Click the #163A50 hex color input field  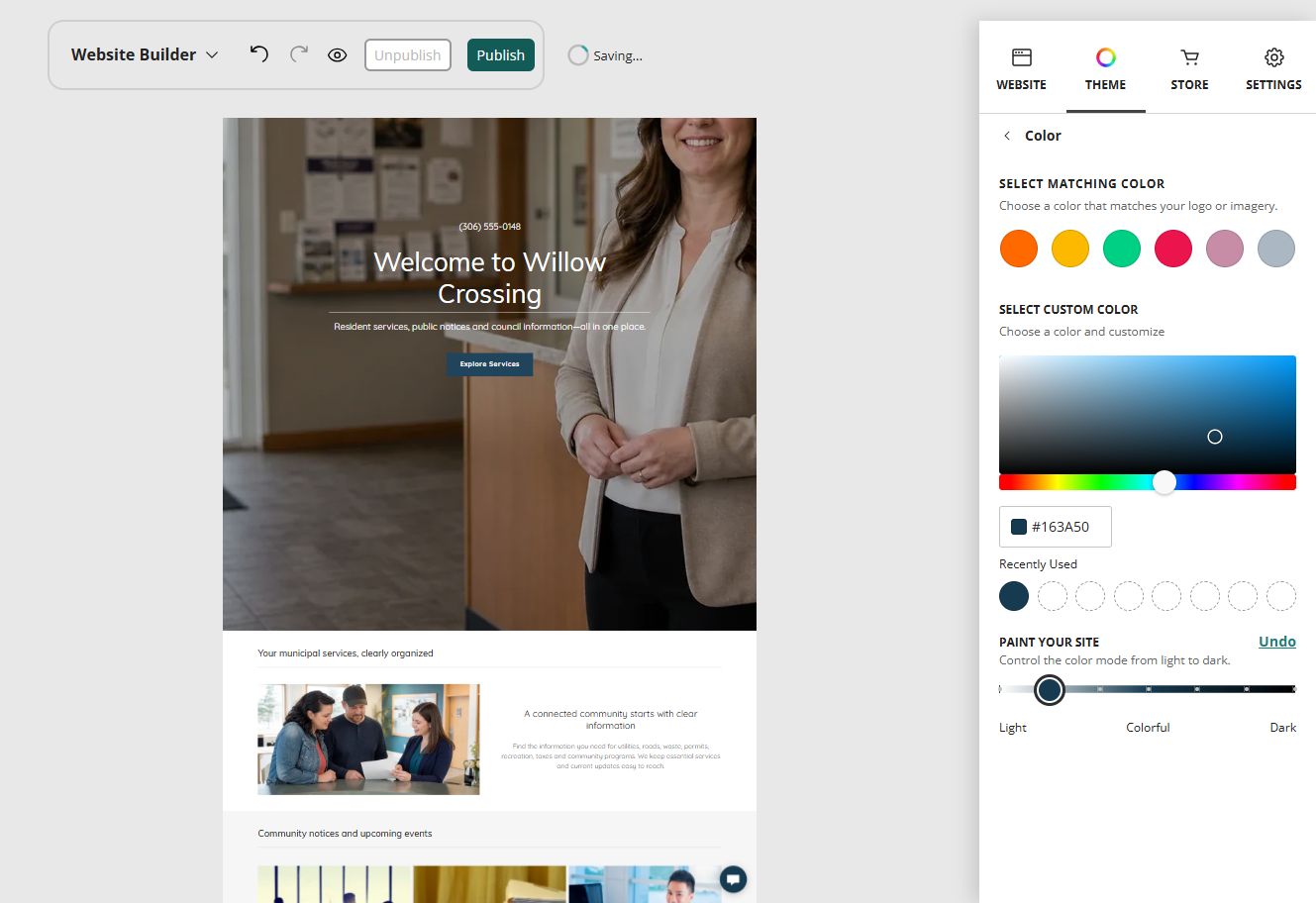pyautogui.click(x=1056, y=527)
